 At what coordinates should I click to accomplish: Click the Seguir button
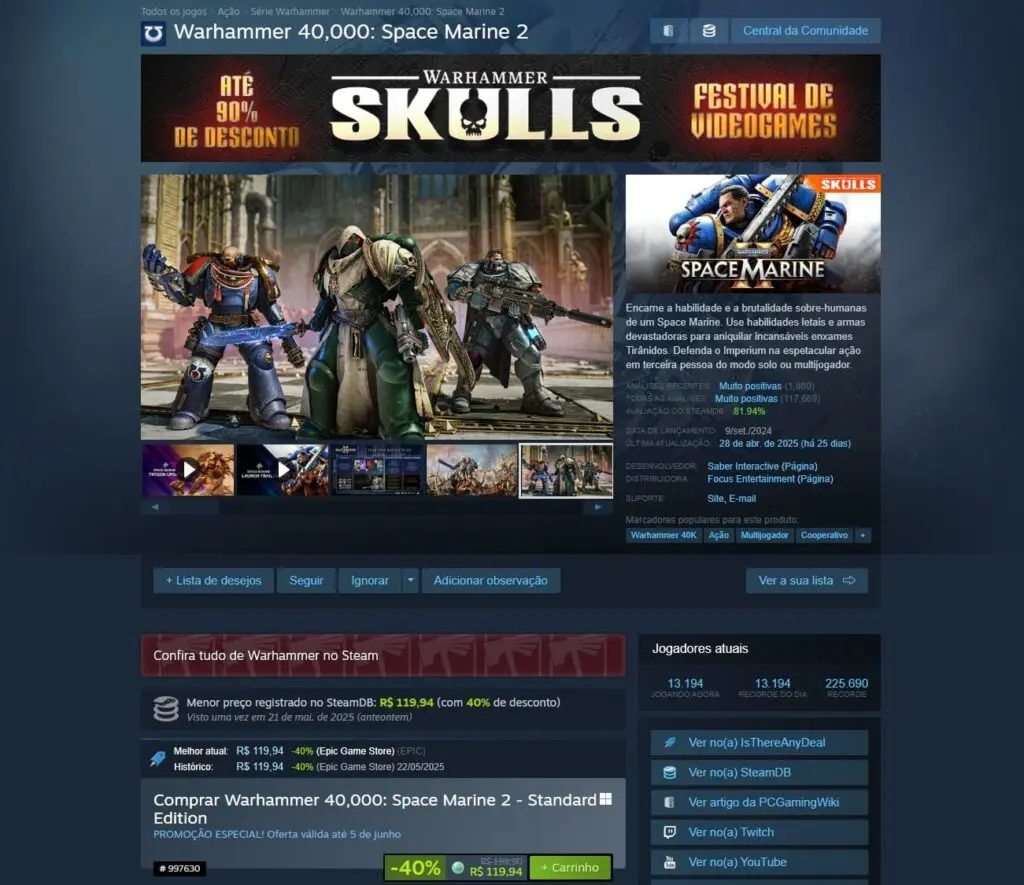click(x=306, y=580)
